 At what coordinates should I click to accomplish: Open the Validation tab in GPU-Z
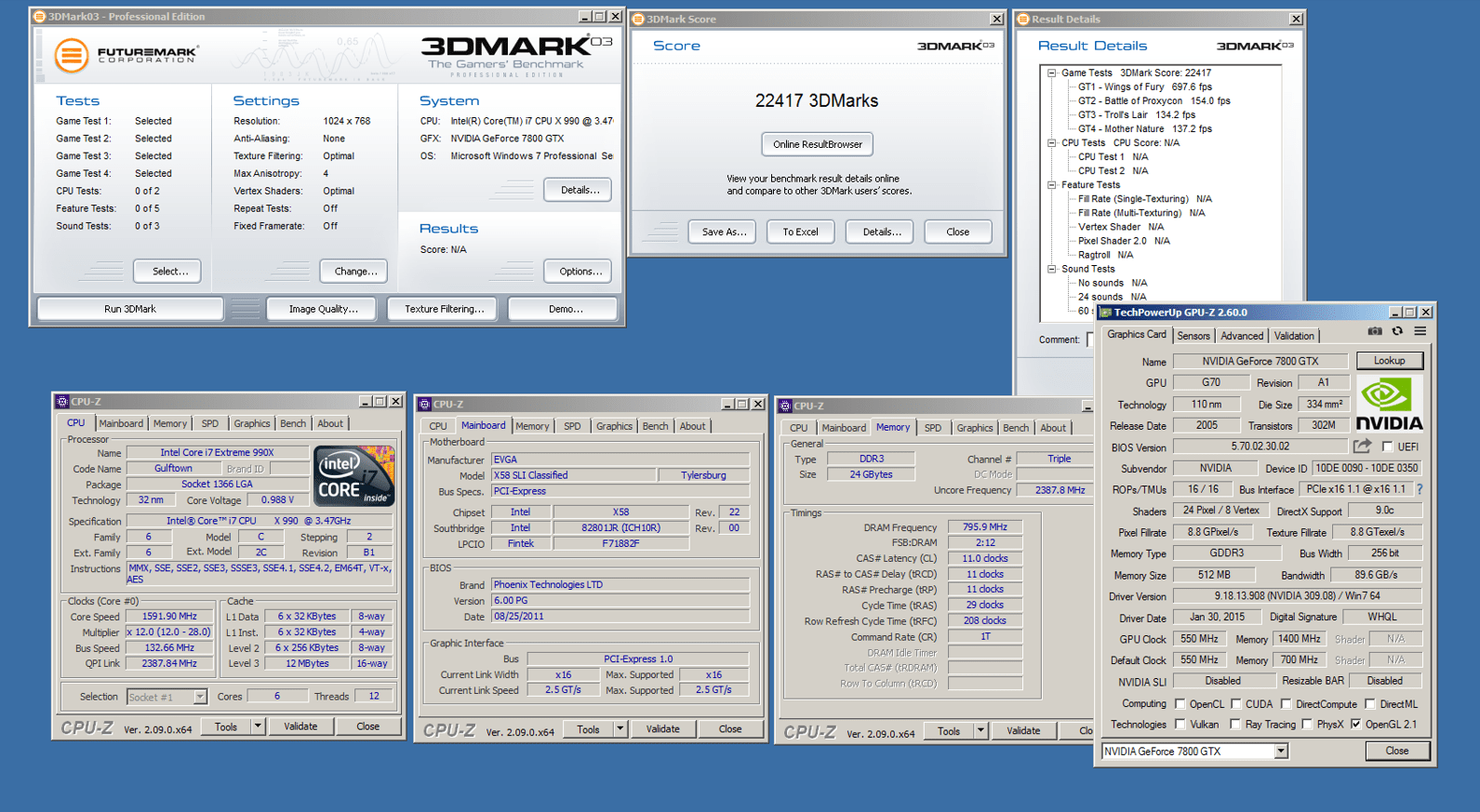point(1294,336)
